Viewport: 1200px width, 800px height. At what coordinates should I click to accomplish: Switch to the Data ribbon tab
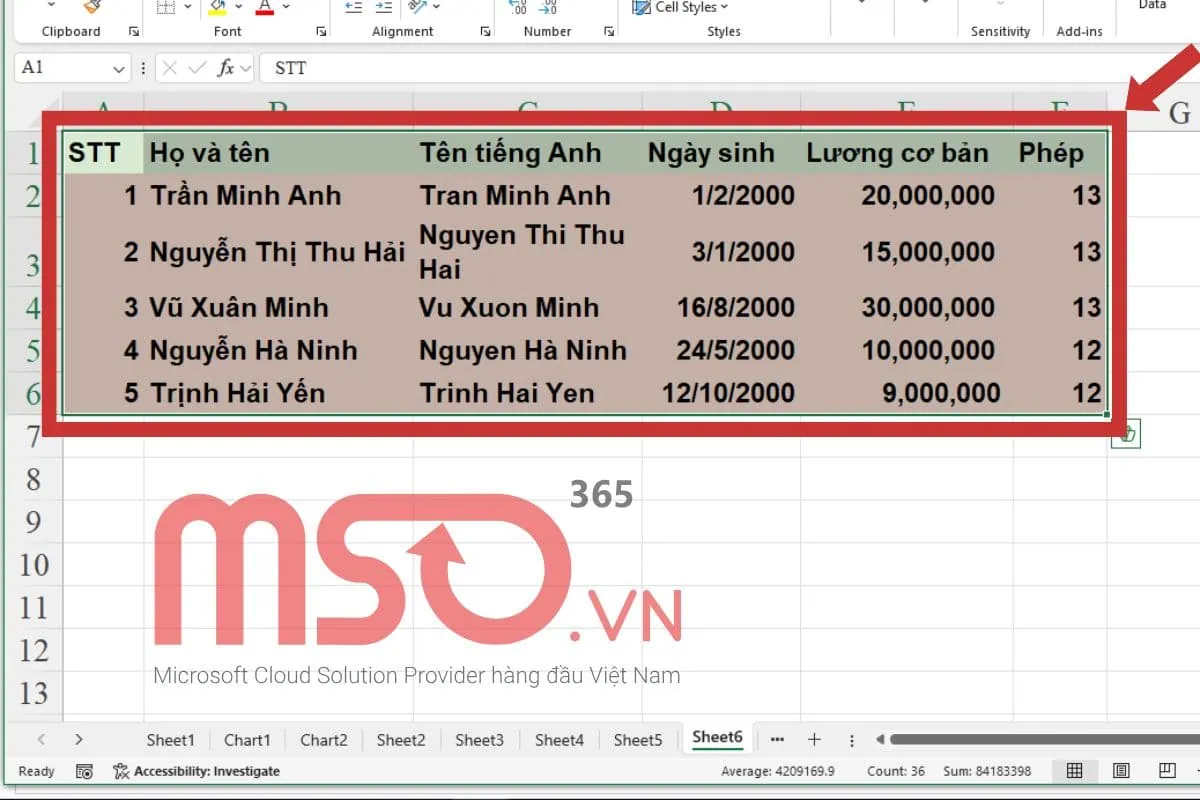coord(1152,5)
